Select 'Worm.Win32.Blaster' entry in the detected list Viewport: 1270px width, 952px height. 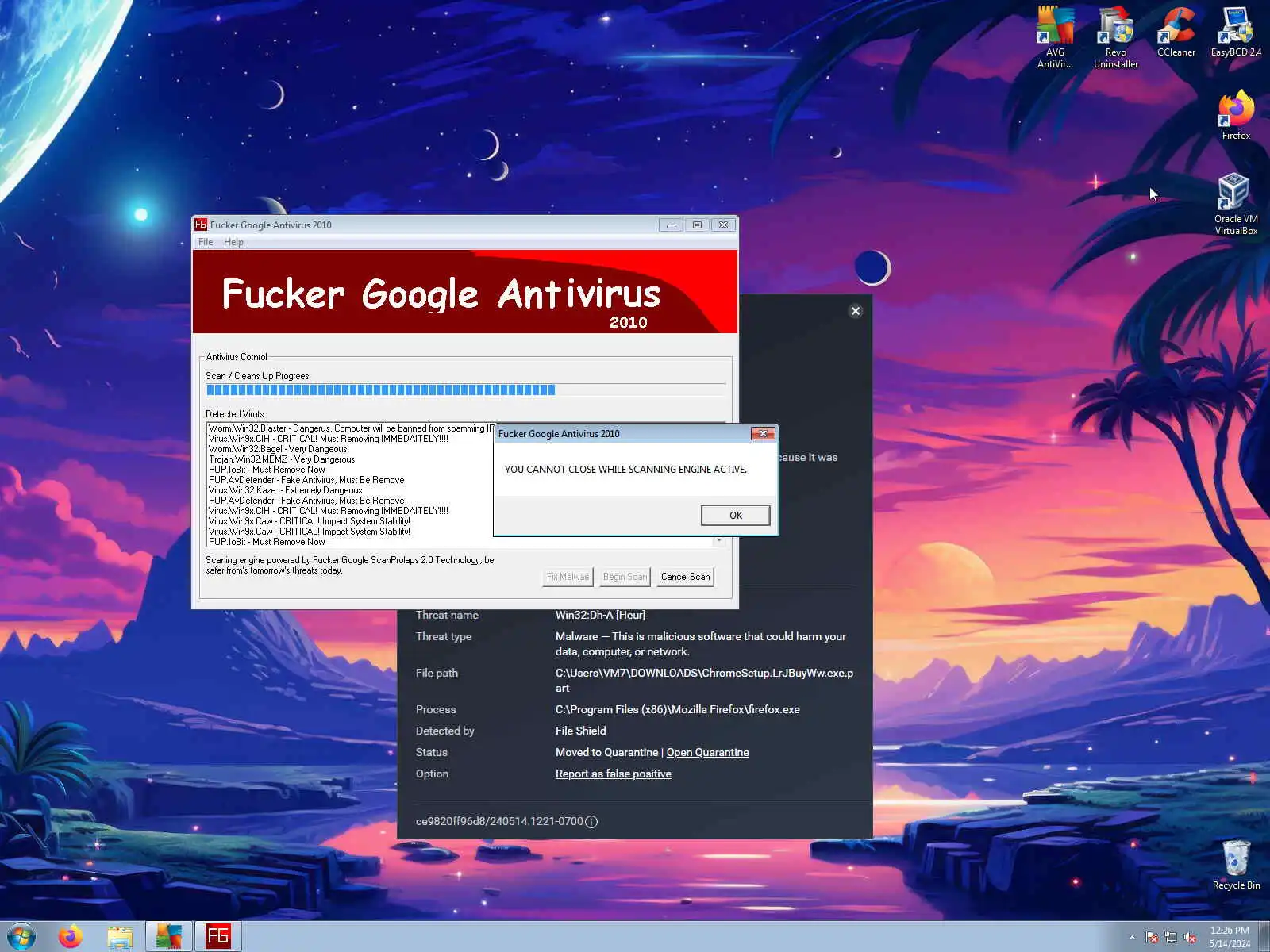click(x=350, y=428)
